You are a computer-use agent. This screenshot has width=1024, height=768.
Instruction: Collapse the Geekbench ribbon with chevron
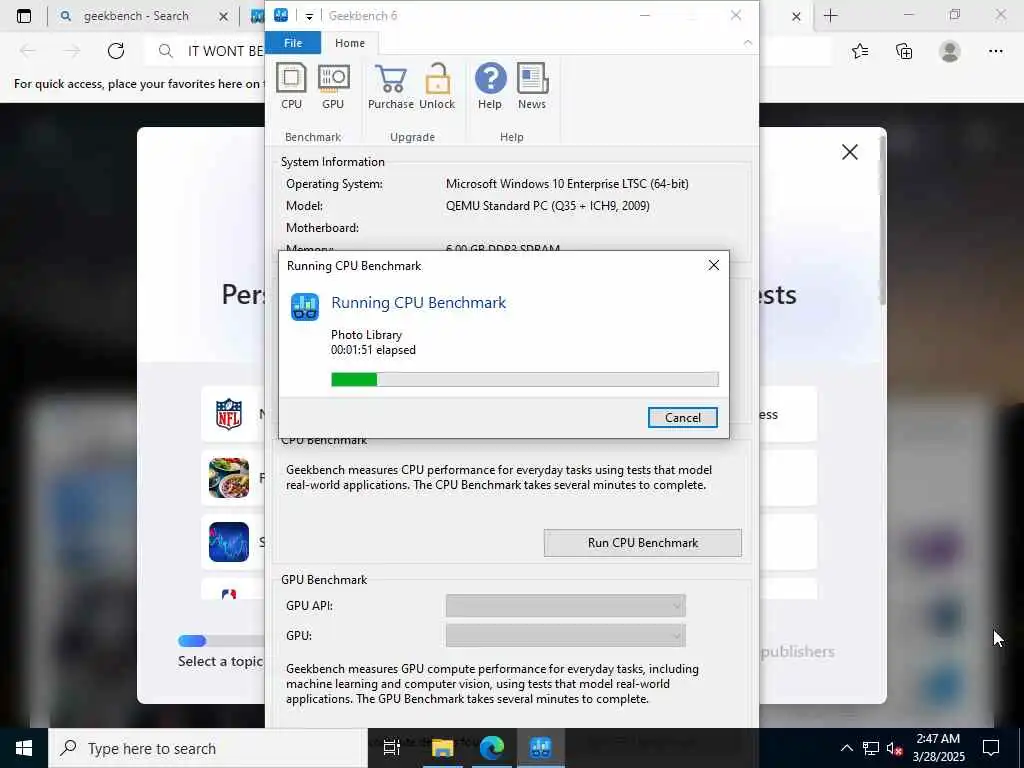tap(748, 42)
